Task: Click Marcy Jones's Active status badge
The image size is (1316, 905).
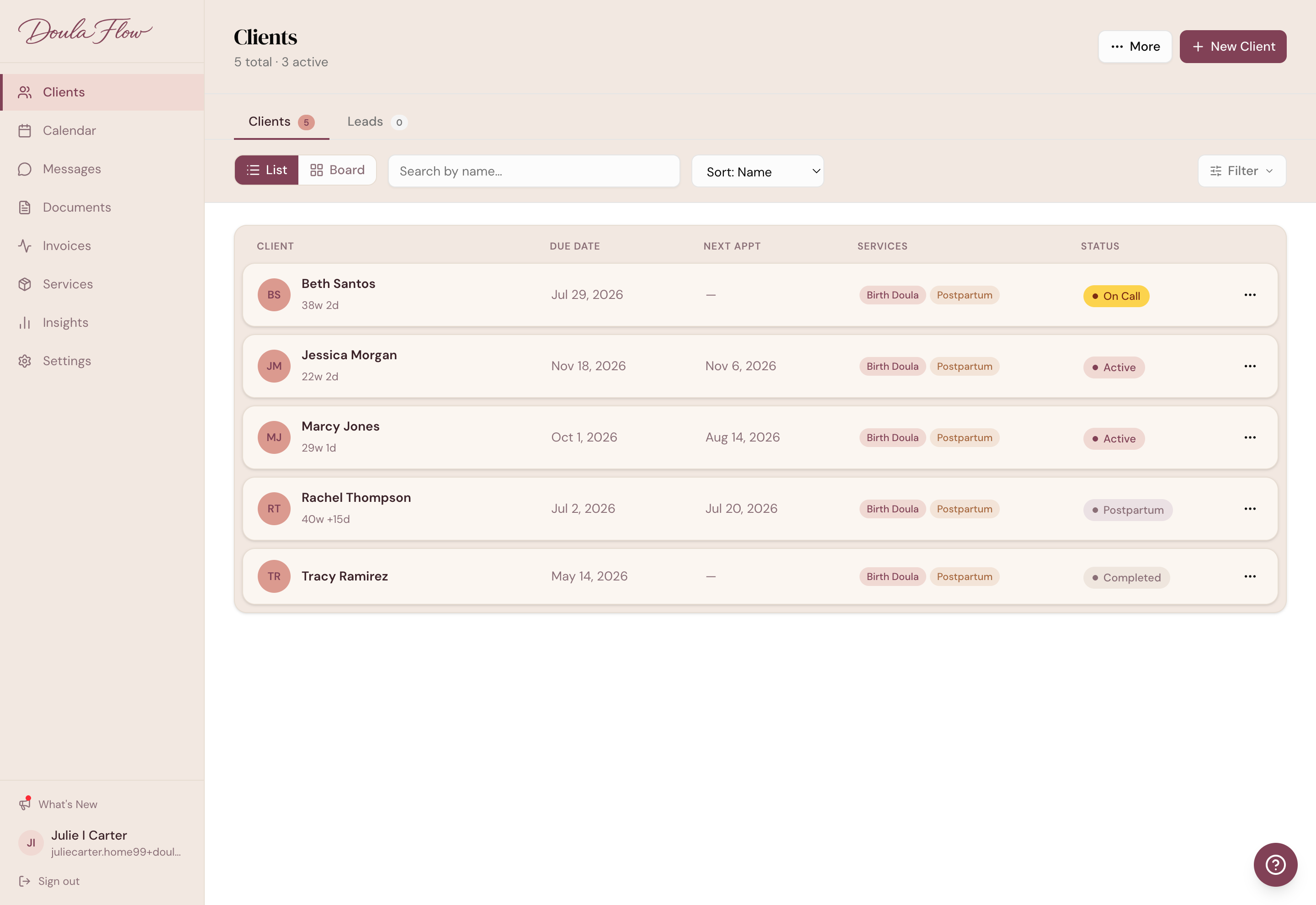Action: (1114, 438)
